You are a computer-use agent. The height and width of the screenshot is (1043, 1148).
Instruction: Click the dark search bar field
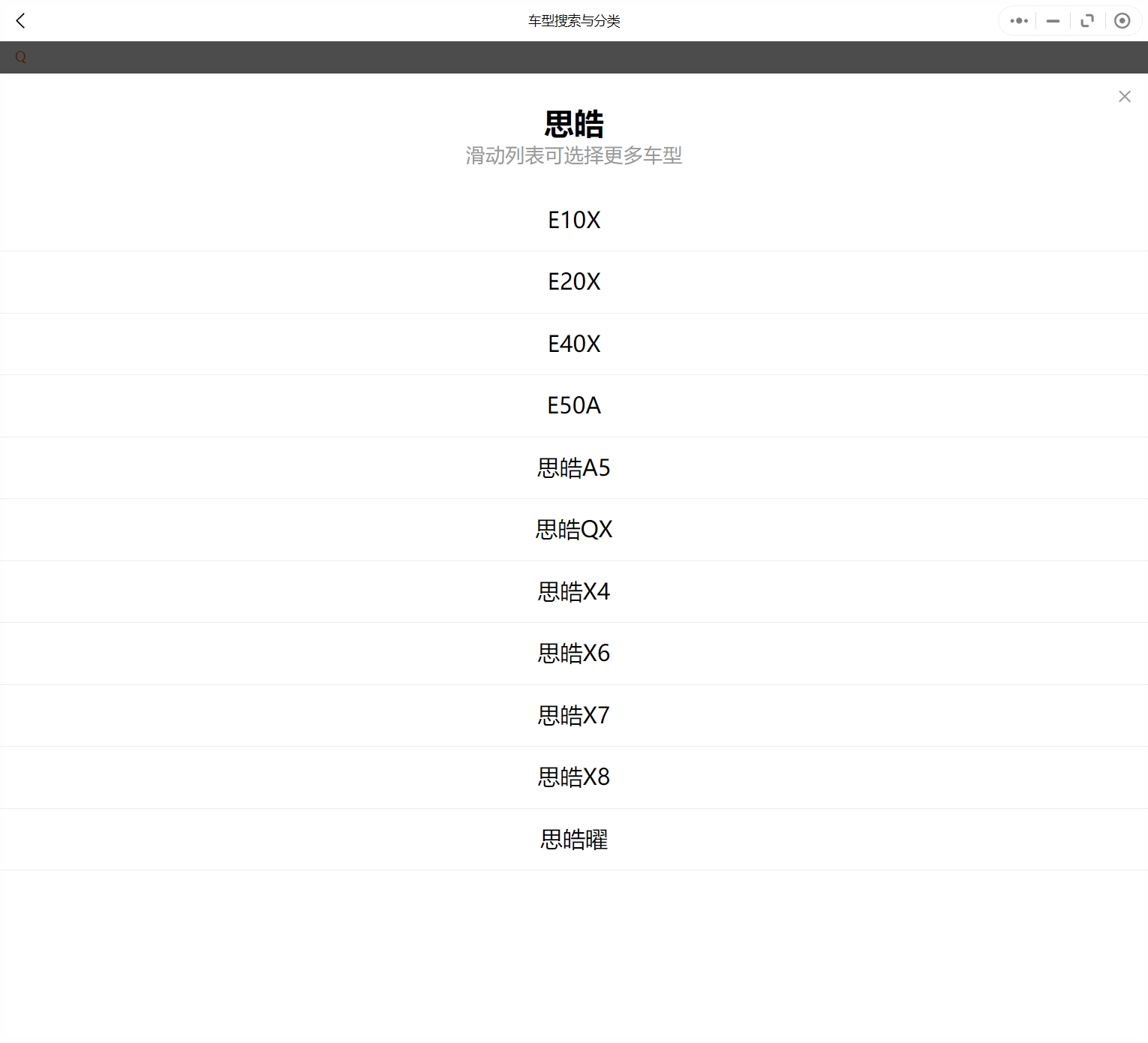[574, 57]
